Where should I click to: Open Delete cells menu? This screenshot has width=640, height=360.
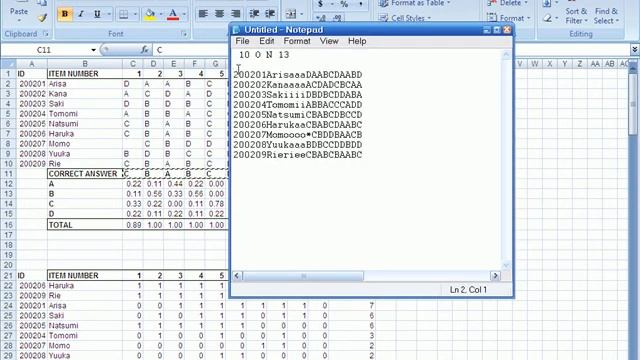[x=508, y=4]
